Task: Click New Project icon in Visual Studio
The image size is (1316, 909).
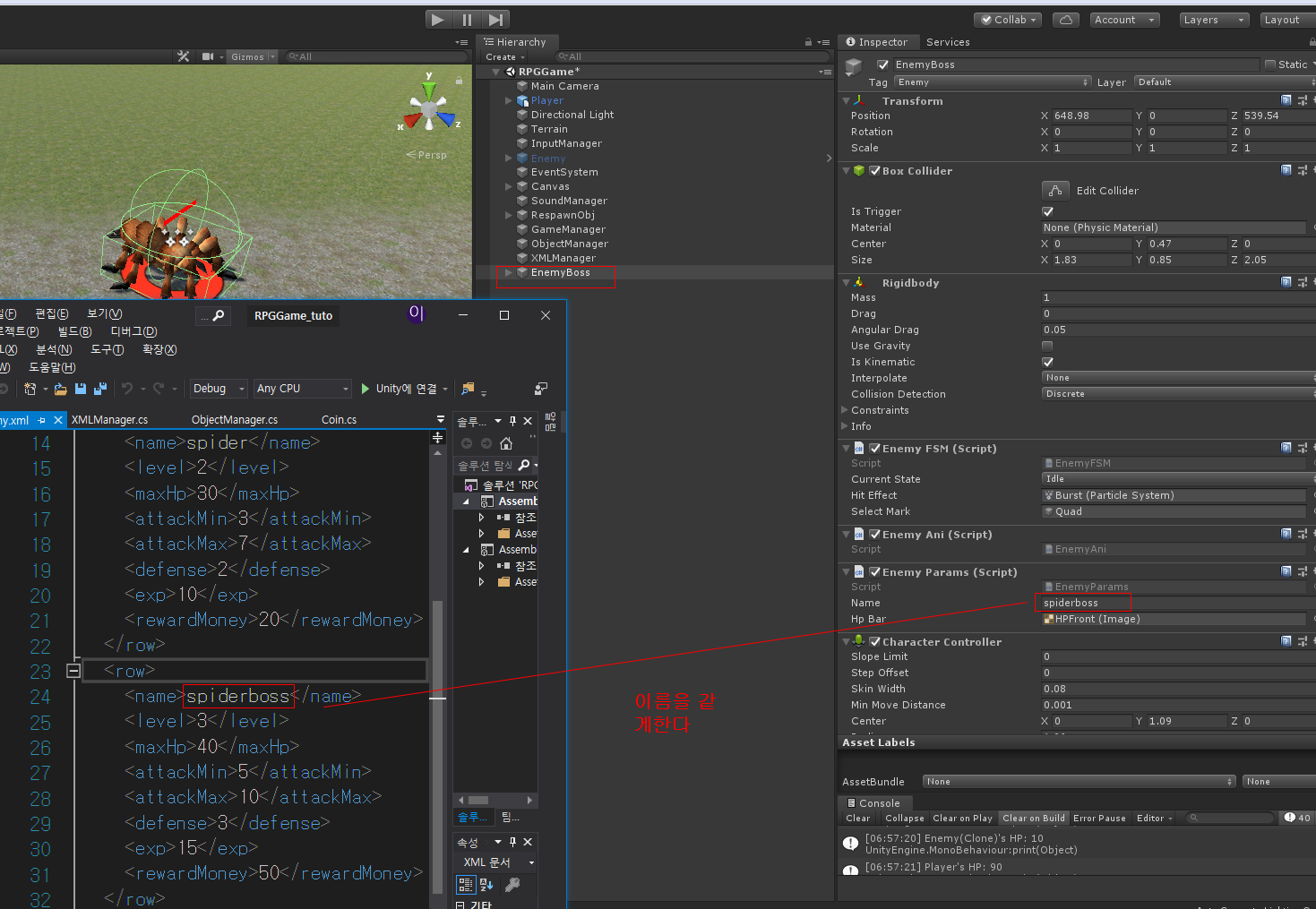Action: 31,389
